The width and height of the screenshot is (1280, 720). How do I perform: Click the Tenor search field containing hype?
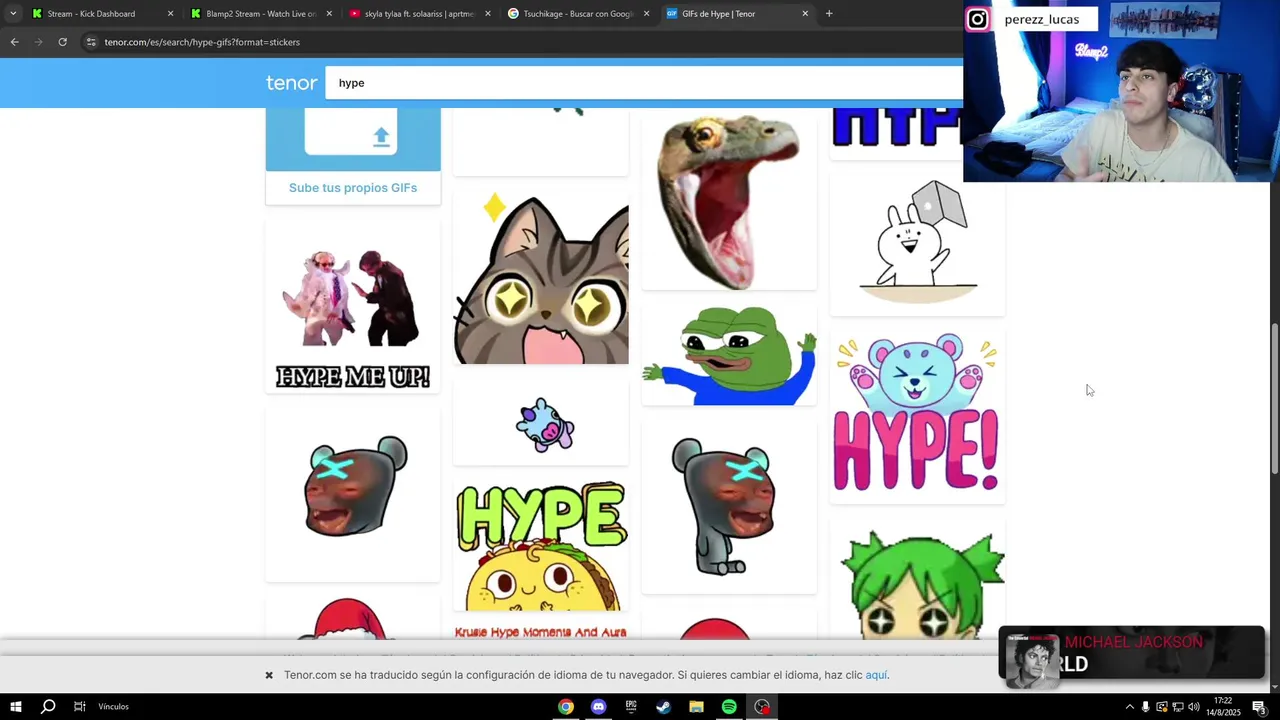point(644,83)
